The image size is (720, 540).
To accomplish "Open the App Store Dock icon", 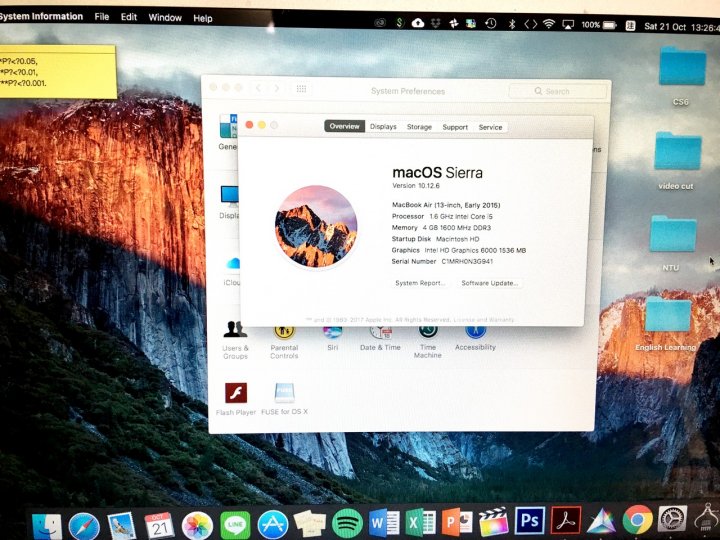I will (x=273, y=523).
